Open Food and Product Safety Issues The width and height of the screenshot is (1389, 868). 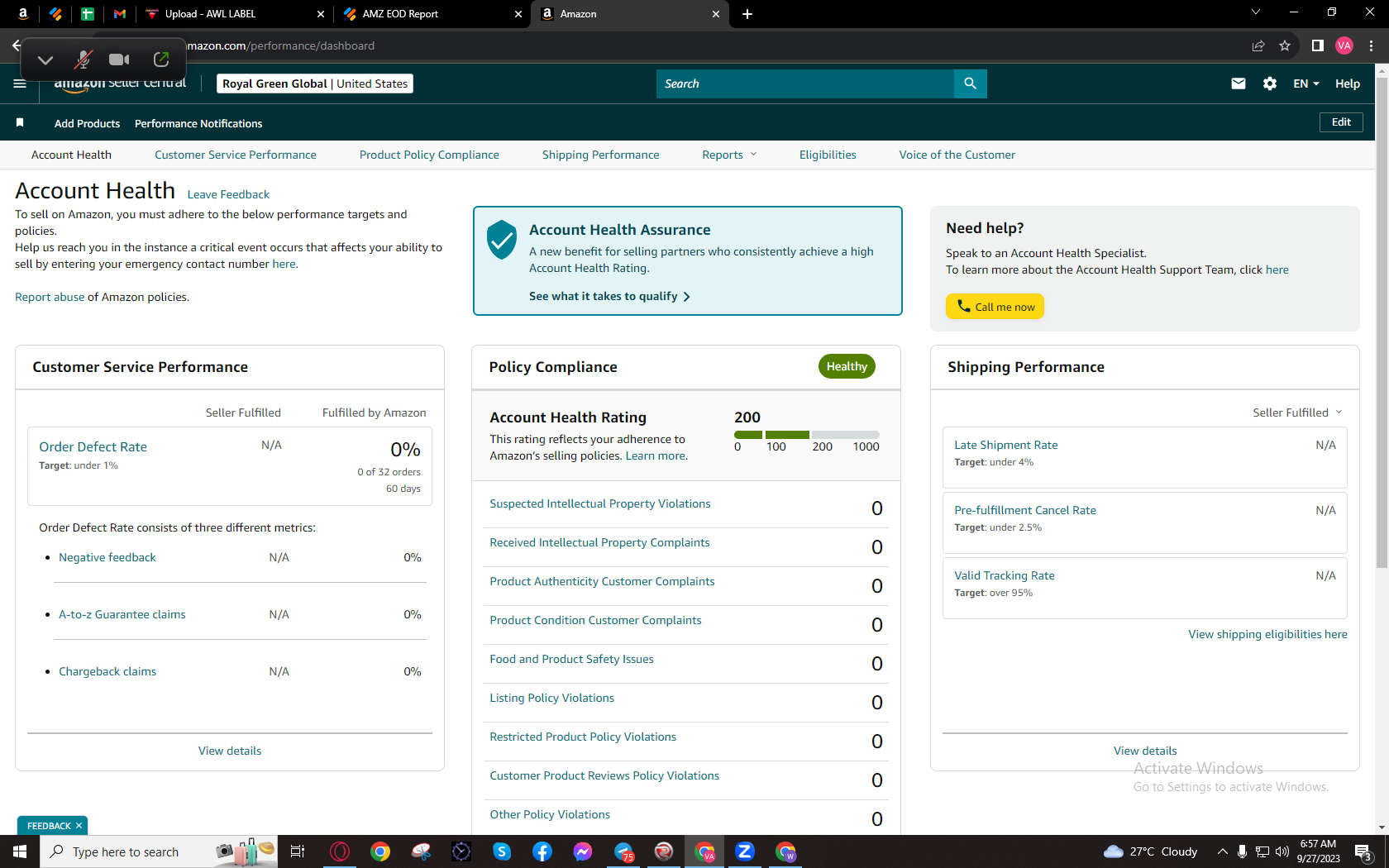point(571,659)
